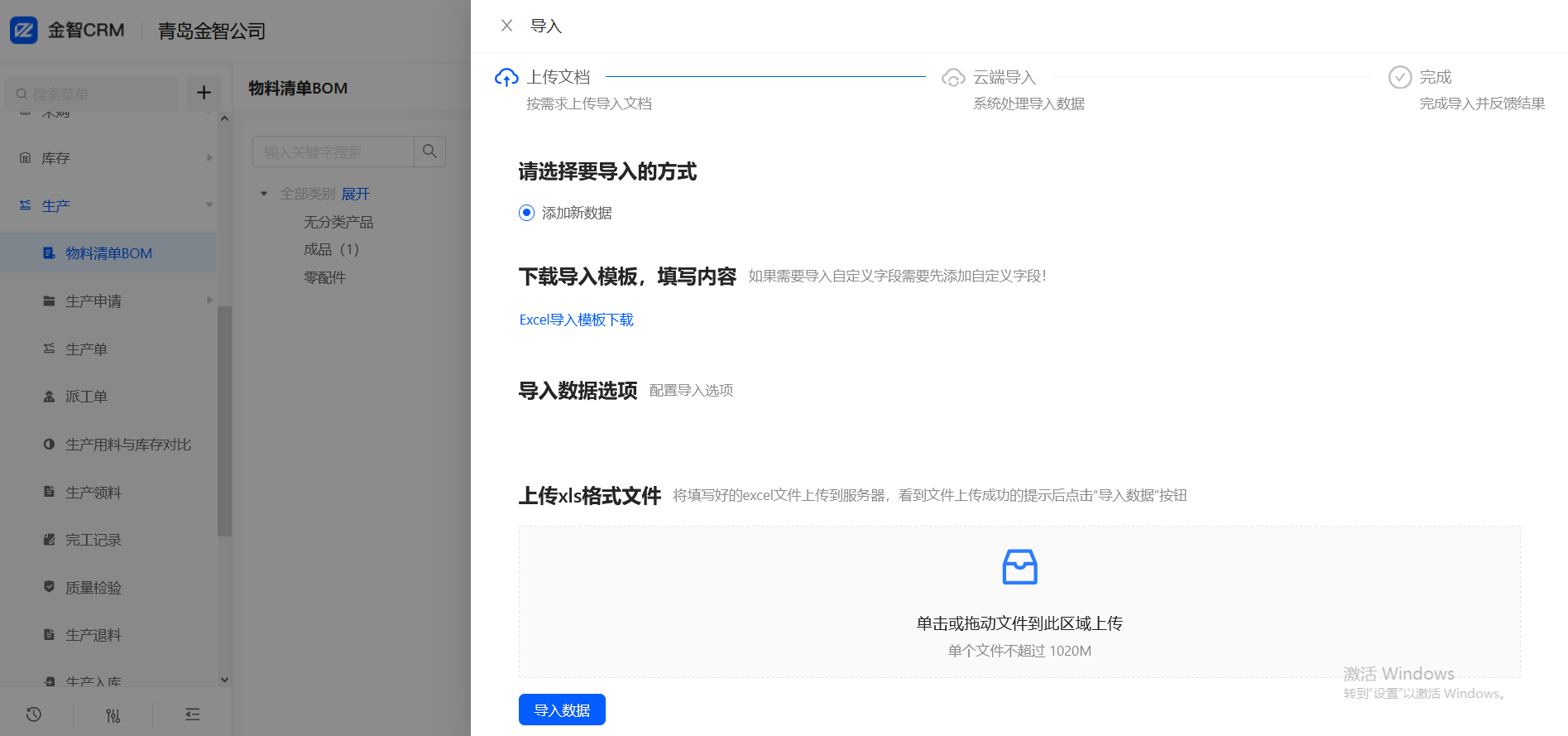Click 单击或拖动文件到此区域上传 text
1568x736 pixels.
click(1019, 623)
